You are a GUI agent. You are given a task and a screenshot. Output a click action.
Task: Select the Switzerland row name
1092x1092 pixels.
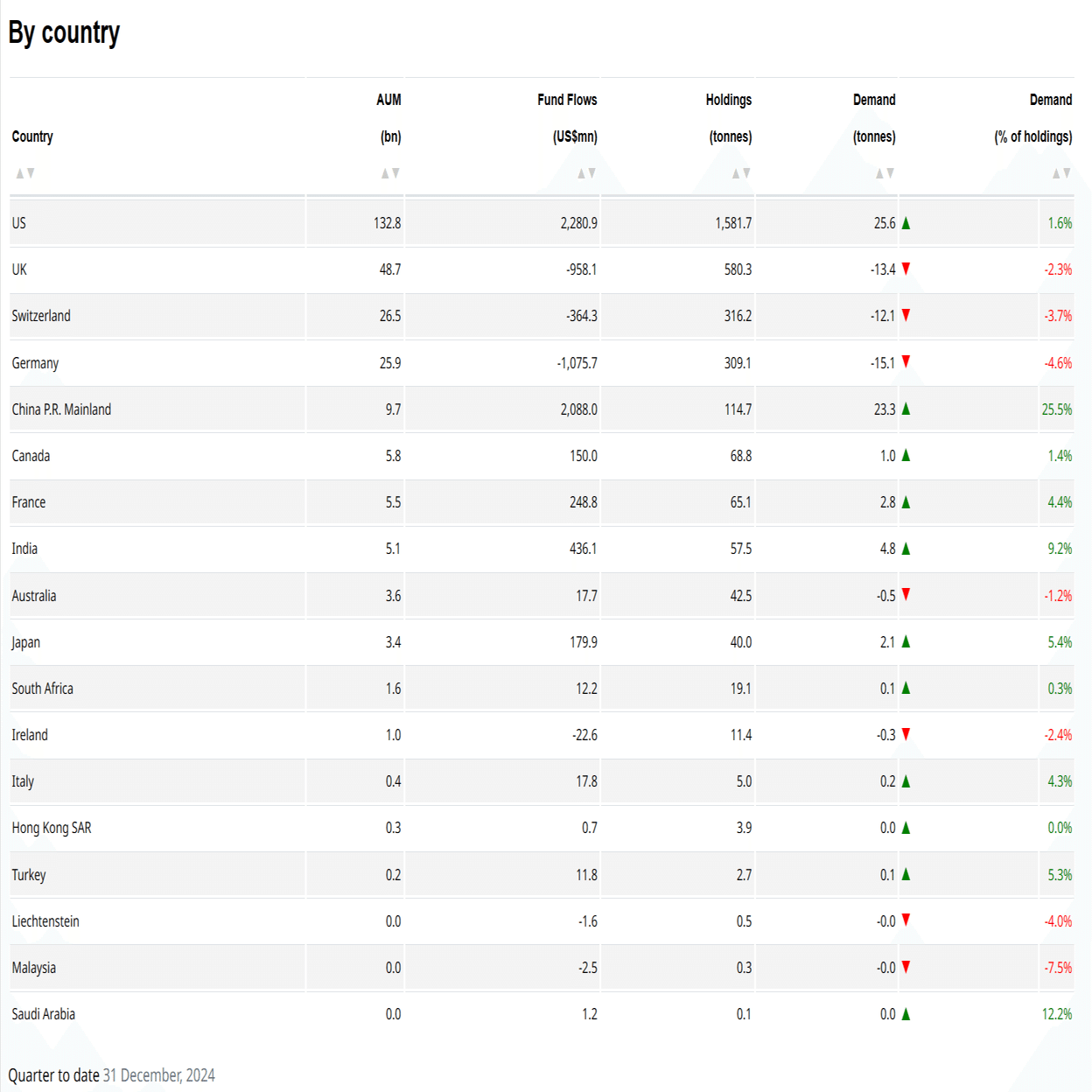click(x=41, y=316)
